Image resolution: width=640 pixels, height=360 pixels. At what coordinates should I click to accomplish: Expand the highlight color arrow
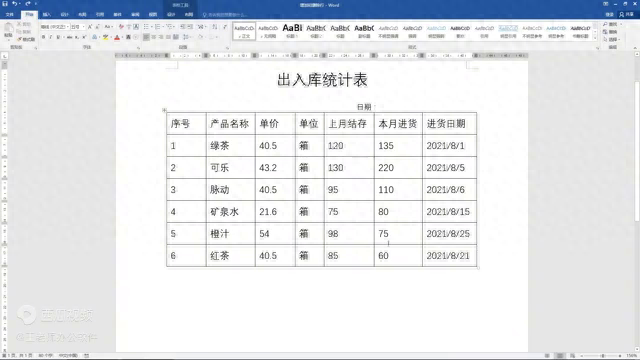point(111,37)
